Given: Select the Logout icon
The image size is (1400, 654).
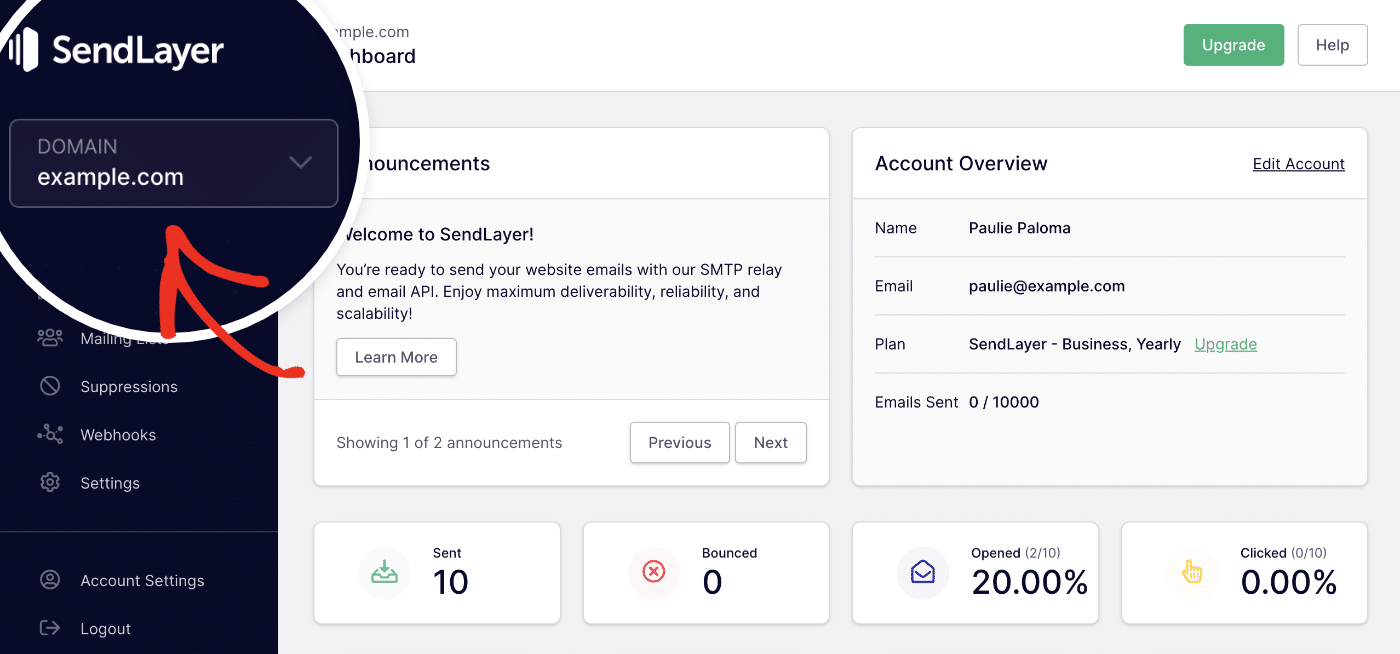Looking at the screenshot, I should (50, 628).
